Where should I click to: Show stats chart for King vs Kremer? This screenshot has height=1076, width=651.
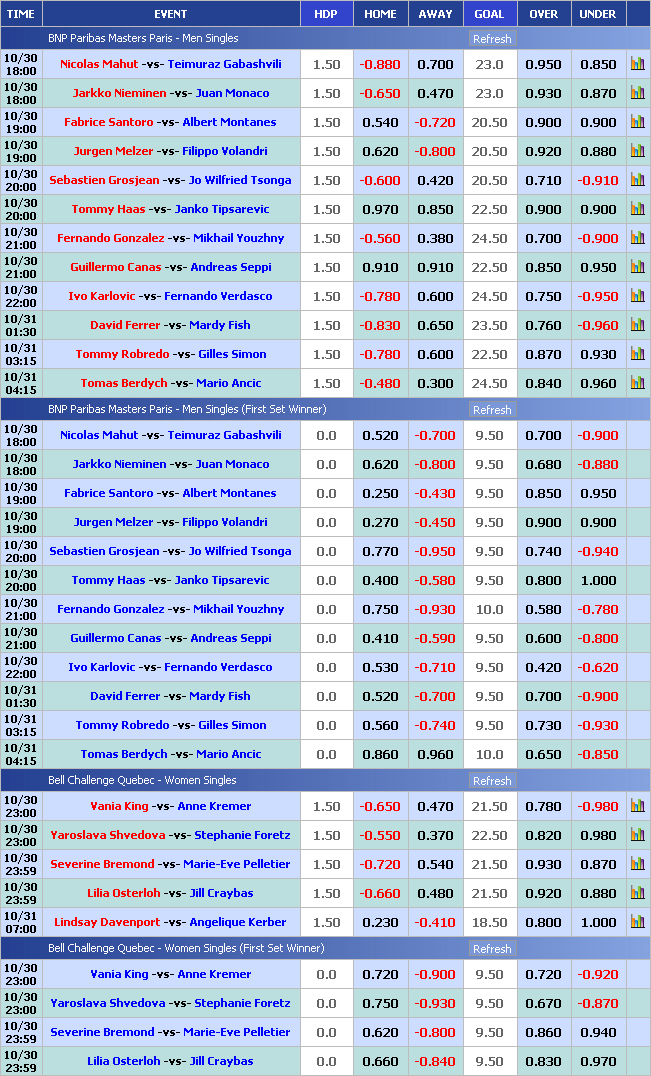(x=637, y=806)
